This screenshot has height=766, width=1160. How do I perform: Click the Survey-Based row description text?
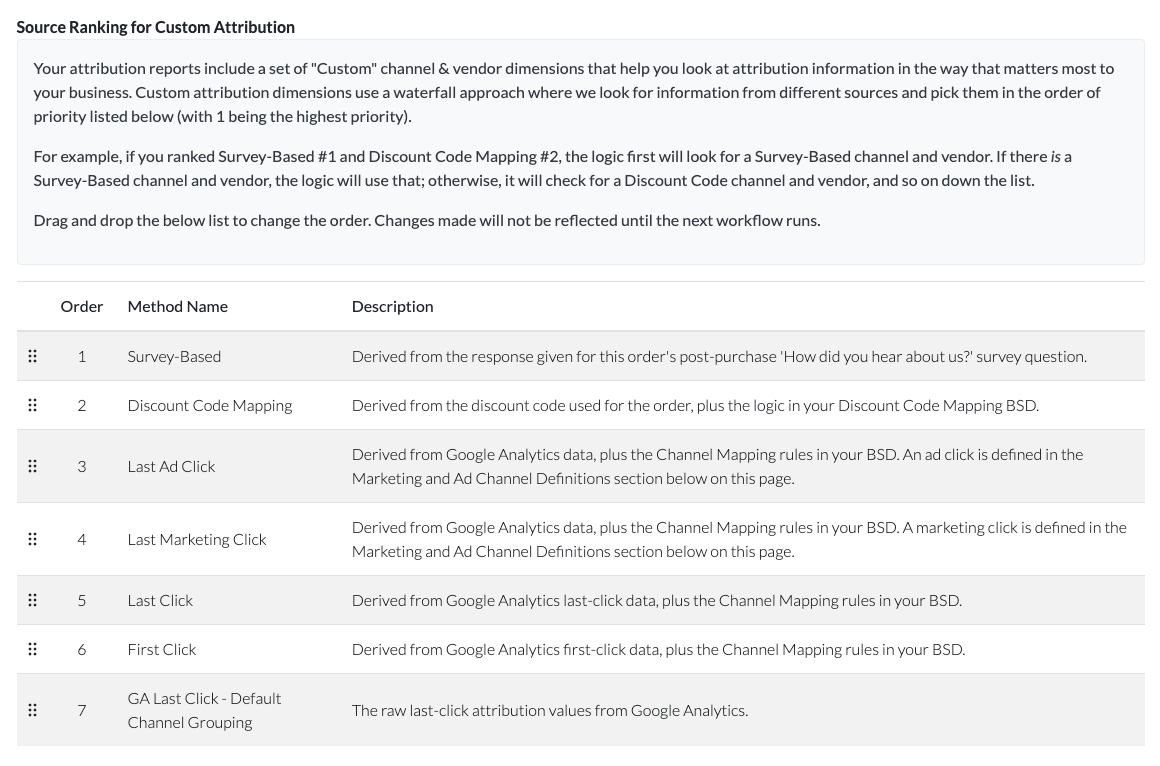(x=718, y=356)
